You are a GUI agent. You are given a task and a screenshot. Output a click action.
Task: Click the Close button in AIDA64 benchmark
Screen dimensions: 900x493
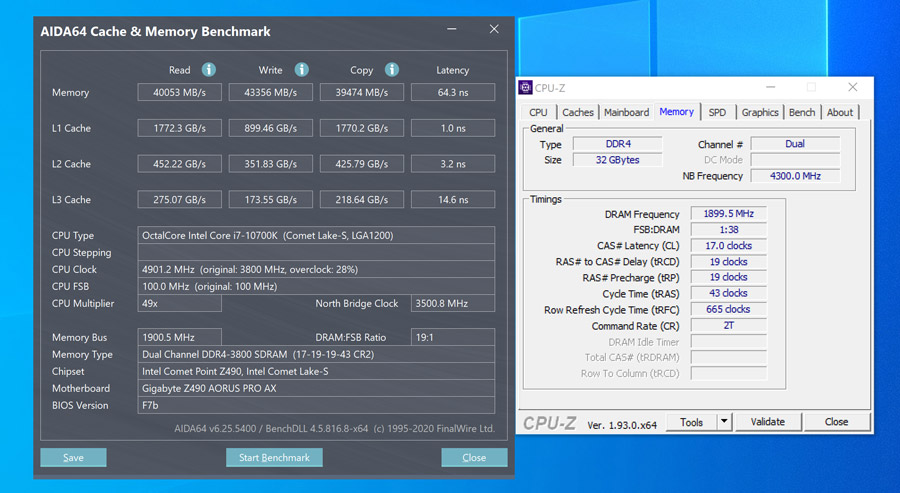(x=474, y=457)
